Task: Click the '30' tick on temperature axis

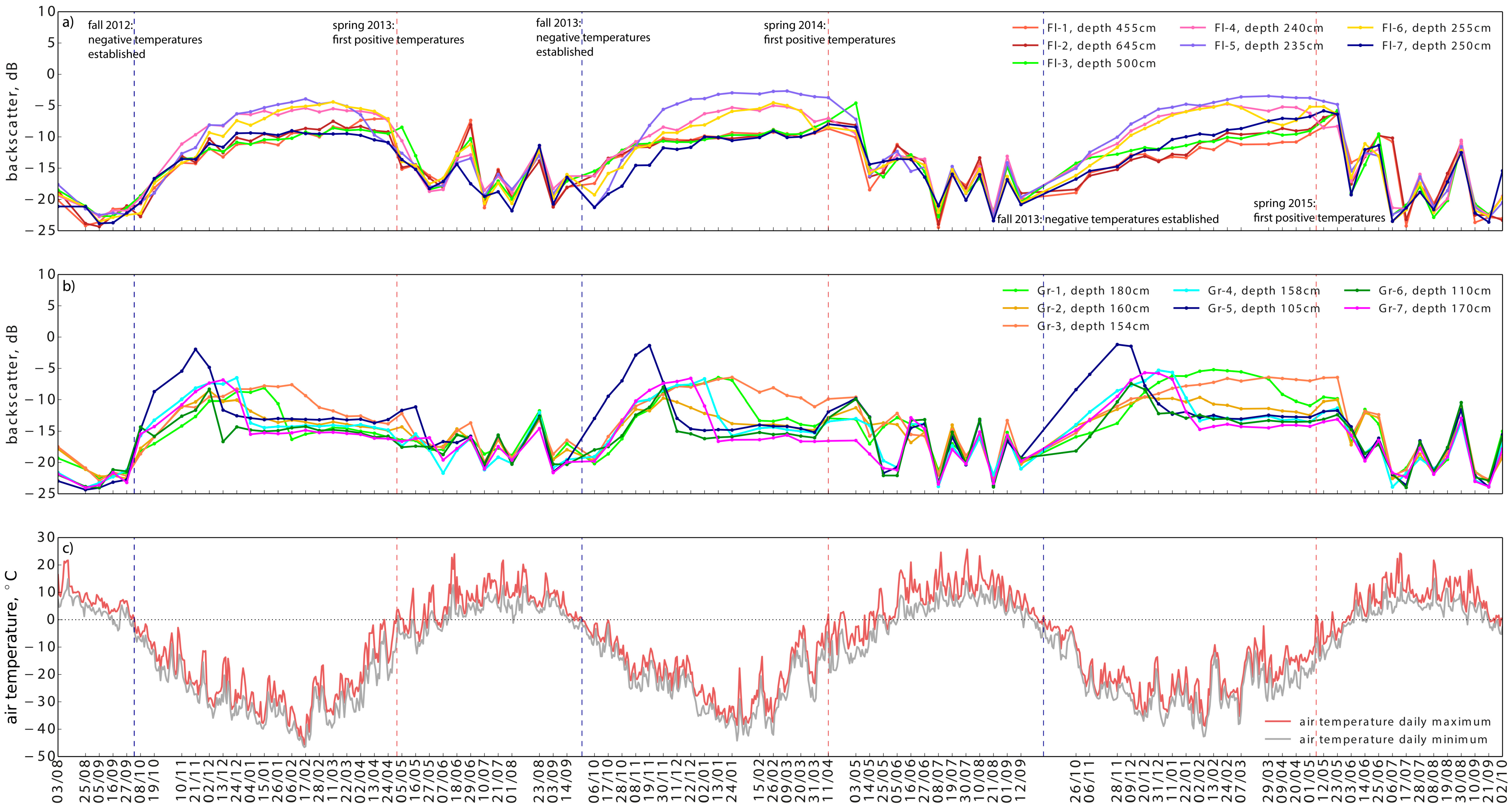Action: (46, 537)
